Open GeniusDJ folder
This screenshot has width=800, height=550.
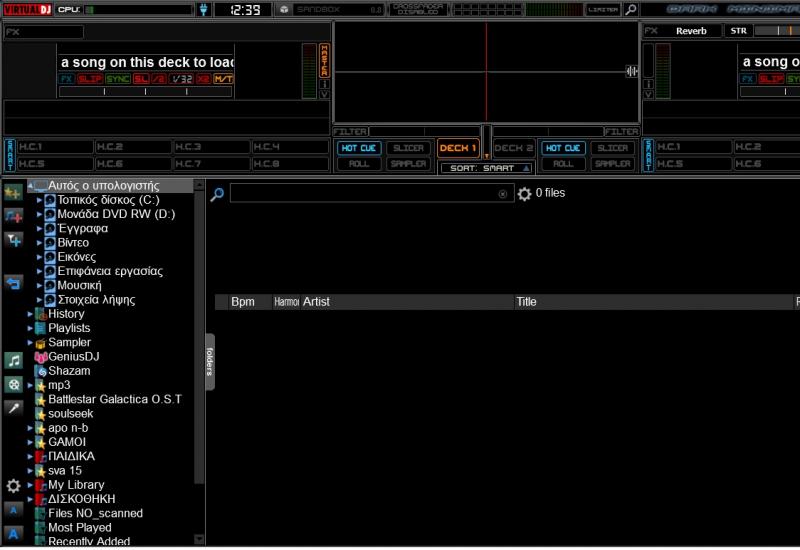(67, 357)
